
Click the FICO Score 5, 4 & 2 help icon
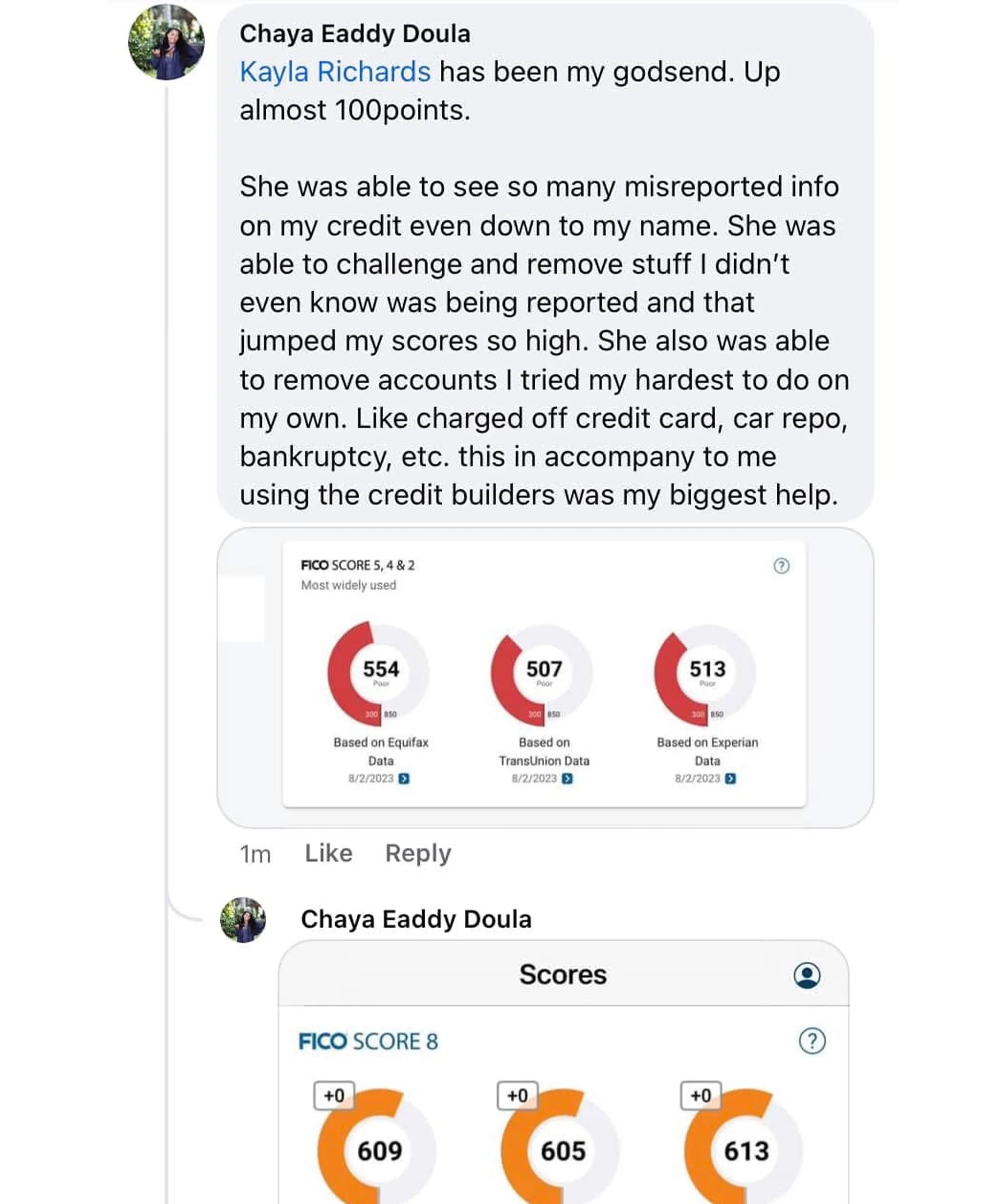781,566
